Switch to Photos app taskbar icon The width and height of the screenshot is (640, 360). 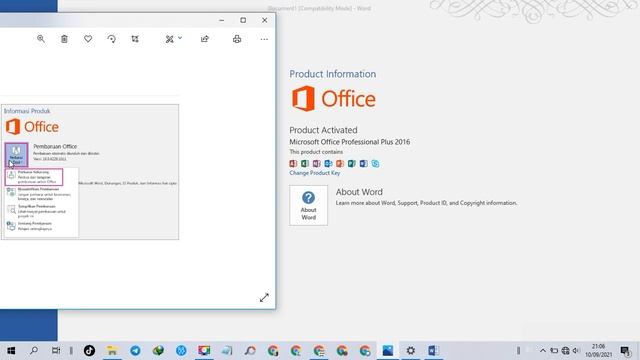pyautogui.click(x=388, y=351)
